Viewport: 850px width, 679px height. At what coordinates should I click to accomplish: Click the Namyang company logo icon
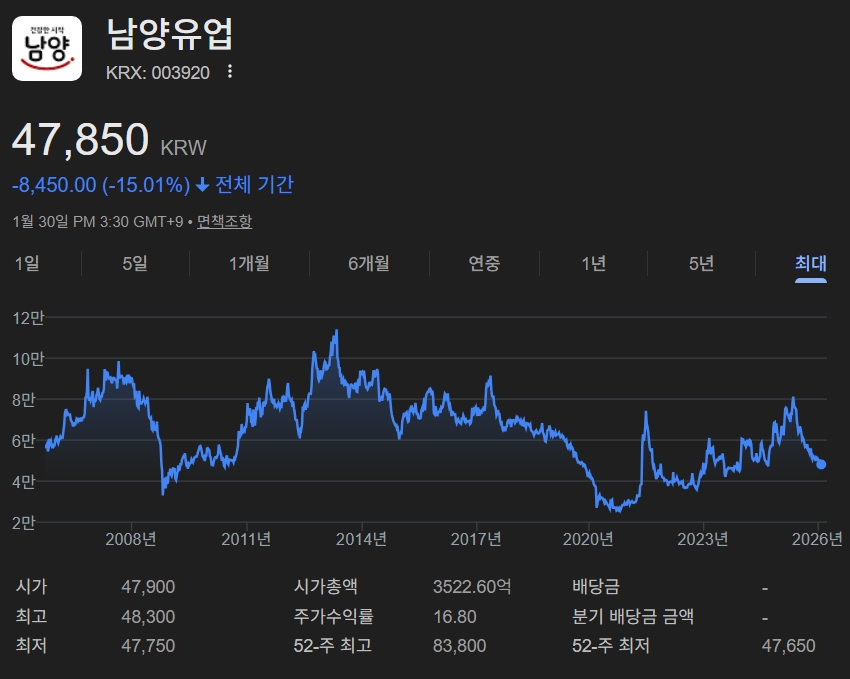47,48
